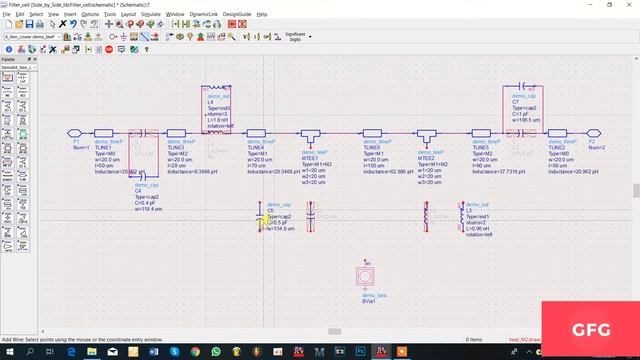This screenshot has height=360, width=640.
Task: Click the help pin icon in third toolbar
Action: [147, 49]
